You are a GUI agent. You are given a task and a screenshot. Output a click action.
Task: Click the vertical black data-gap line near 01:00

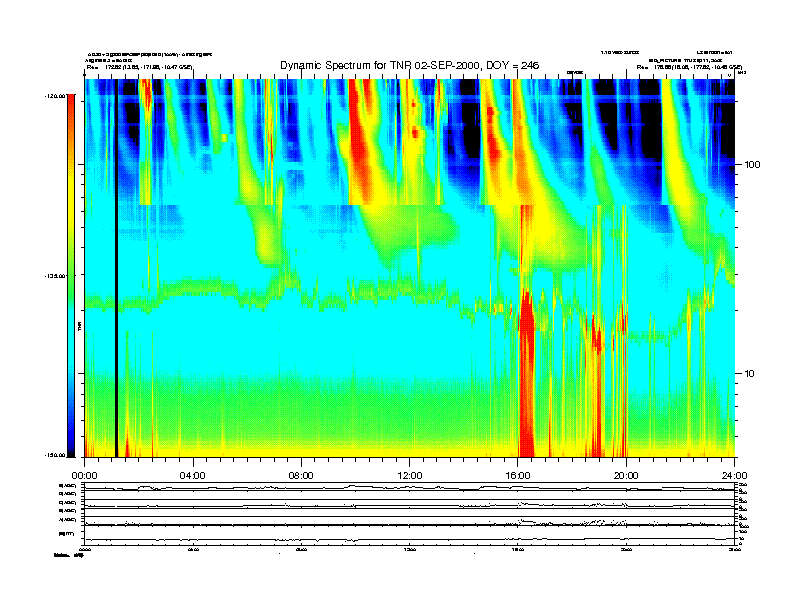(x=116, y=268)
